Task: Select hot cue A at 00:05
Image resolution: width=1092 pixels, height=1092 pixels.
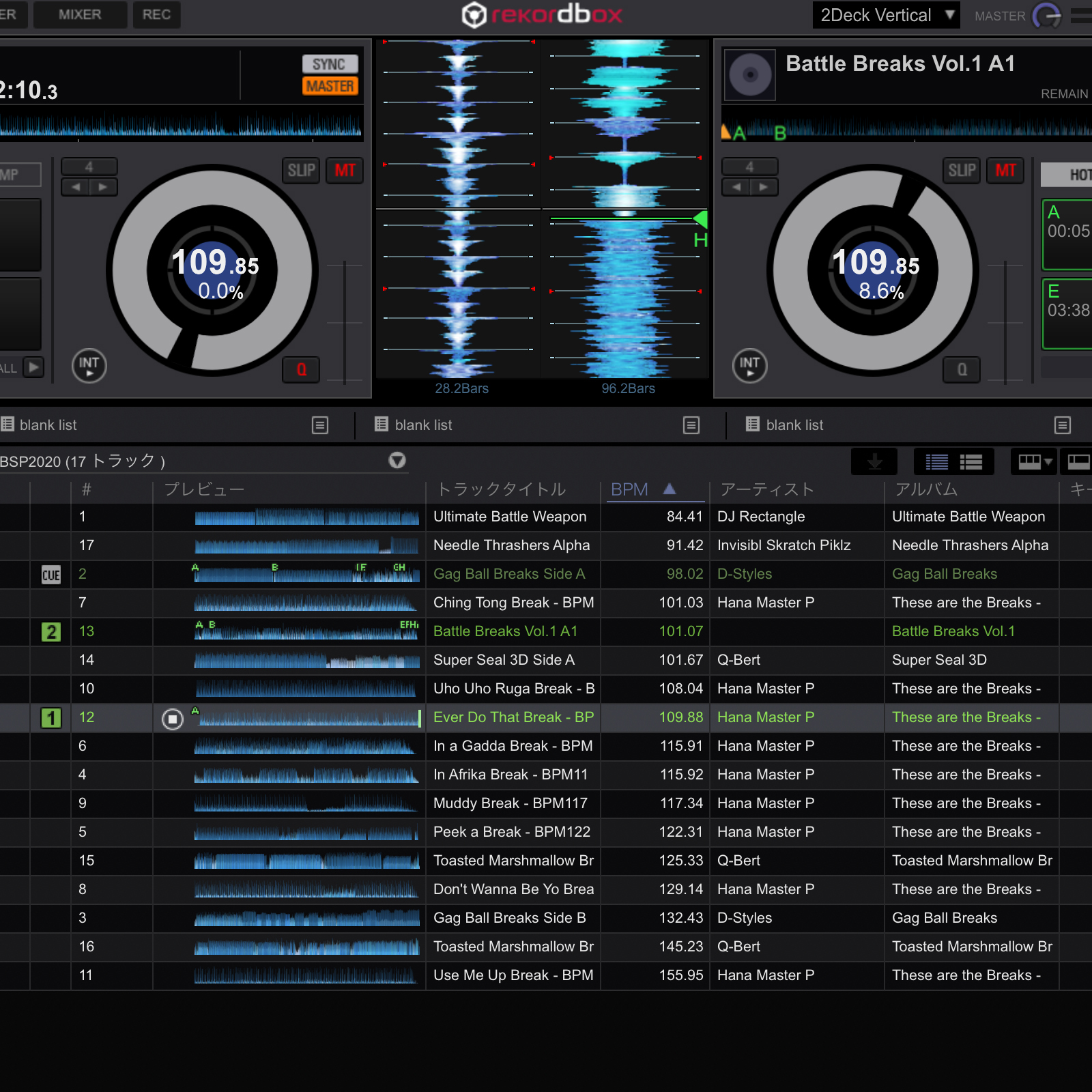Action: point(1067,233)
